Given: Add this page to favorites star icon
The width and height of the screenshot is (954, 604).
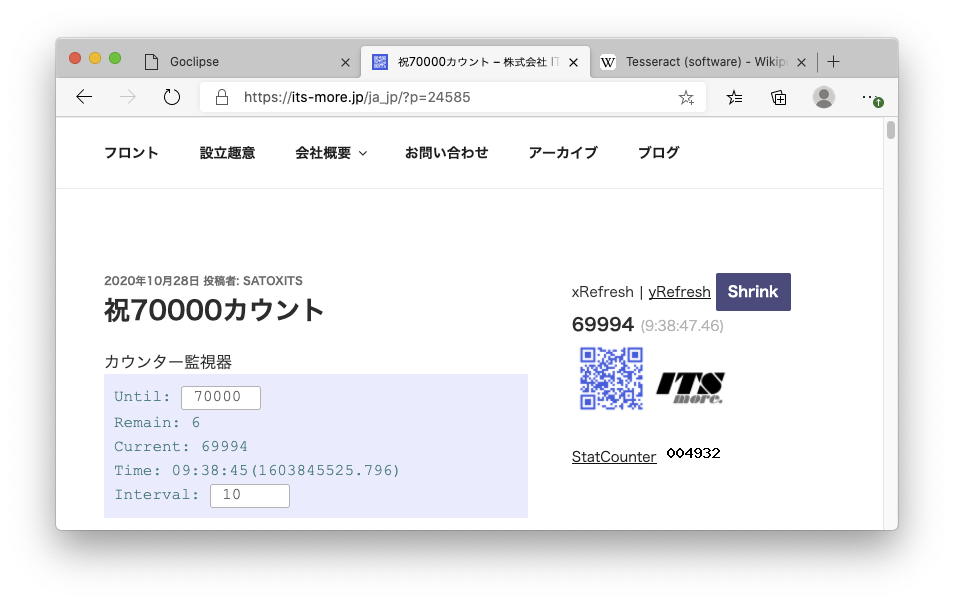Looking at the screenshot, I should 686,98.
